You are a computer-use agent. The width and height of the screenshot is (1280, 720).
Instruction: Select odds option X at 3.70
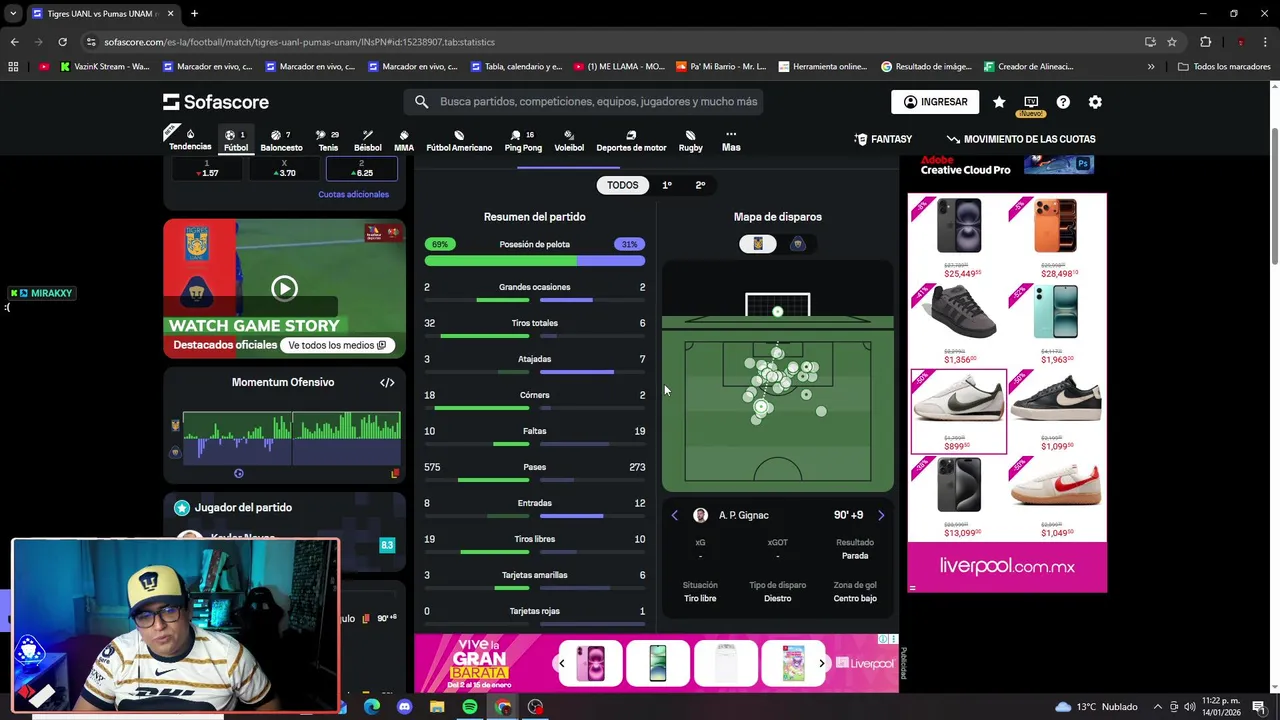(284, 168)
